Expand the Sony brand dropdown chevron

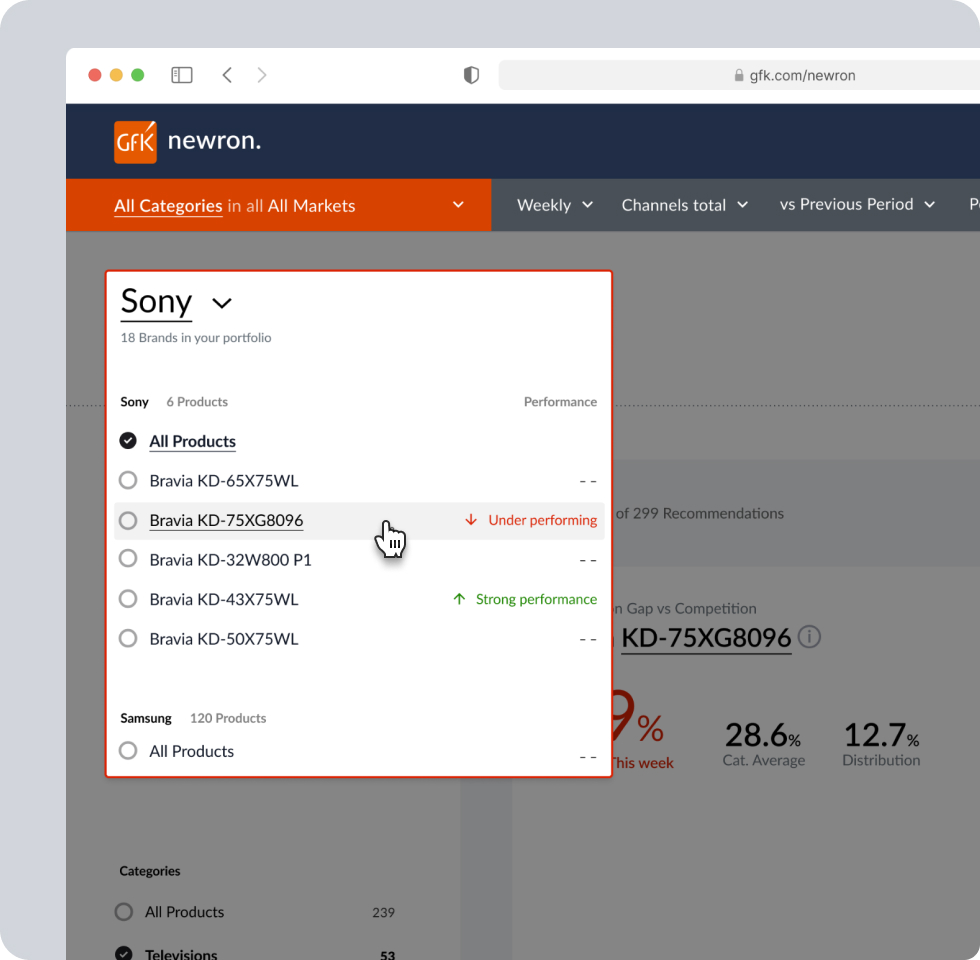[x=222, y=303]
